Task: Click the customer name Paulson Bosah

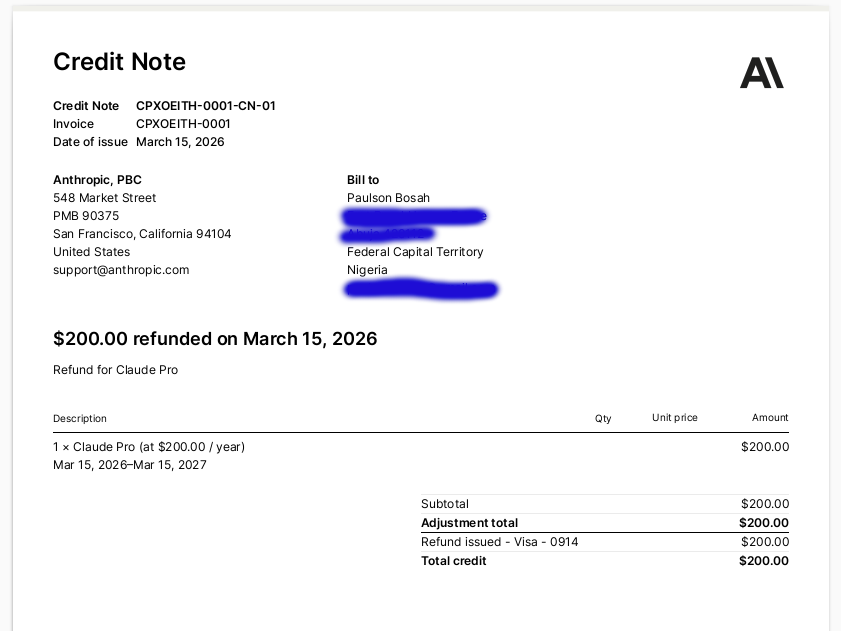Action: tap(388, 198)
